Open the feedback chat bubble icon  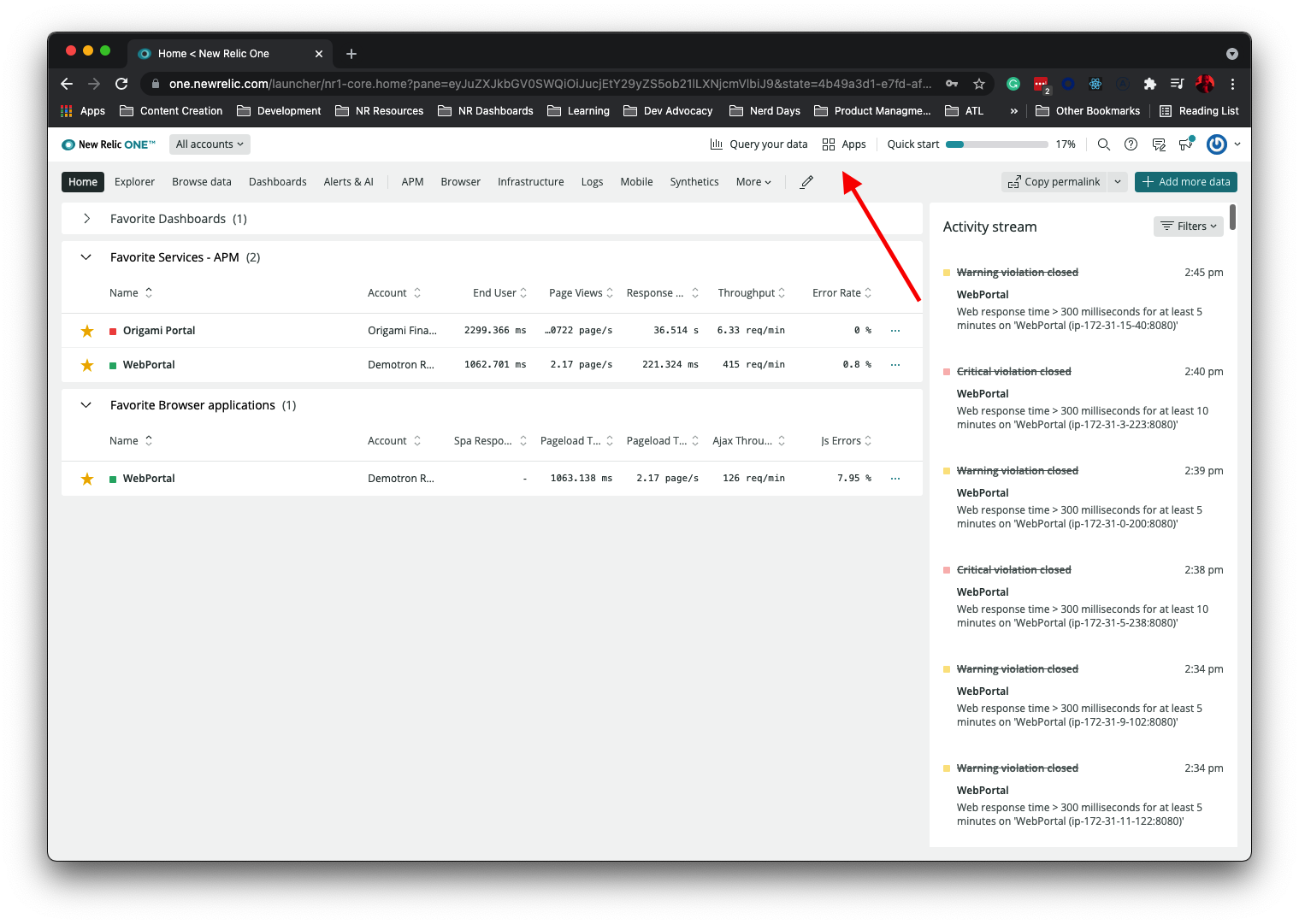click(x=1159, y=144)
